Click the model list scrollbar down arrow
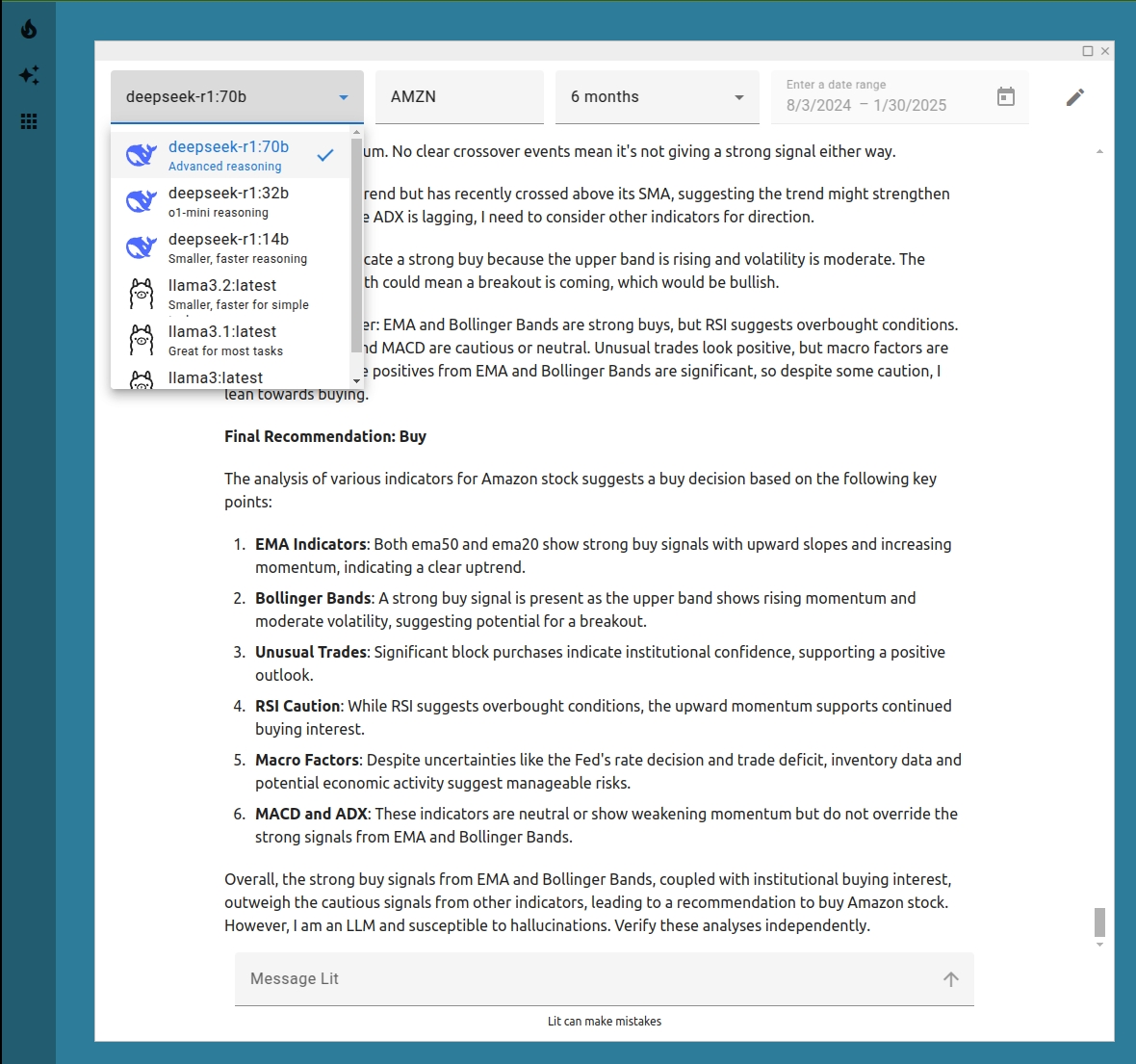 click(x=356, y=381)
